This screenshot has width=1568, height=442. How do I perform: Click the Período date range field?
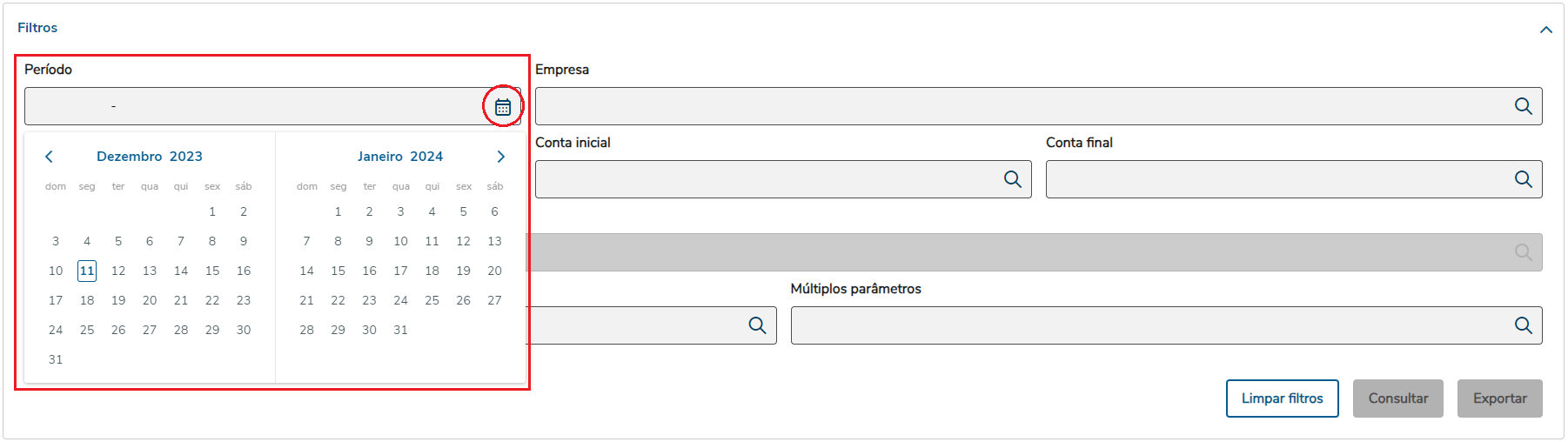click(x=252, y=106)
